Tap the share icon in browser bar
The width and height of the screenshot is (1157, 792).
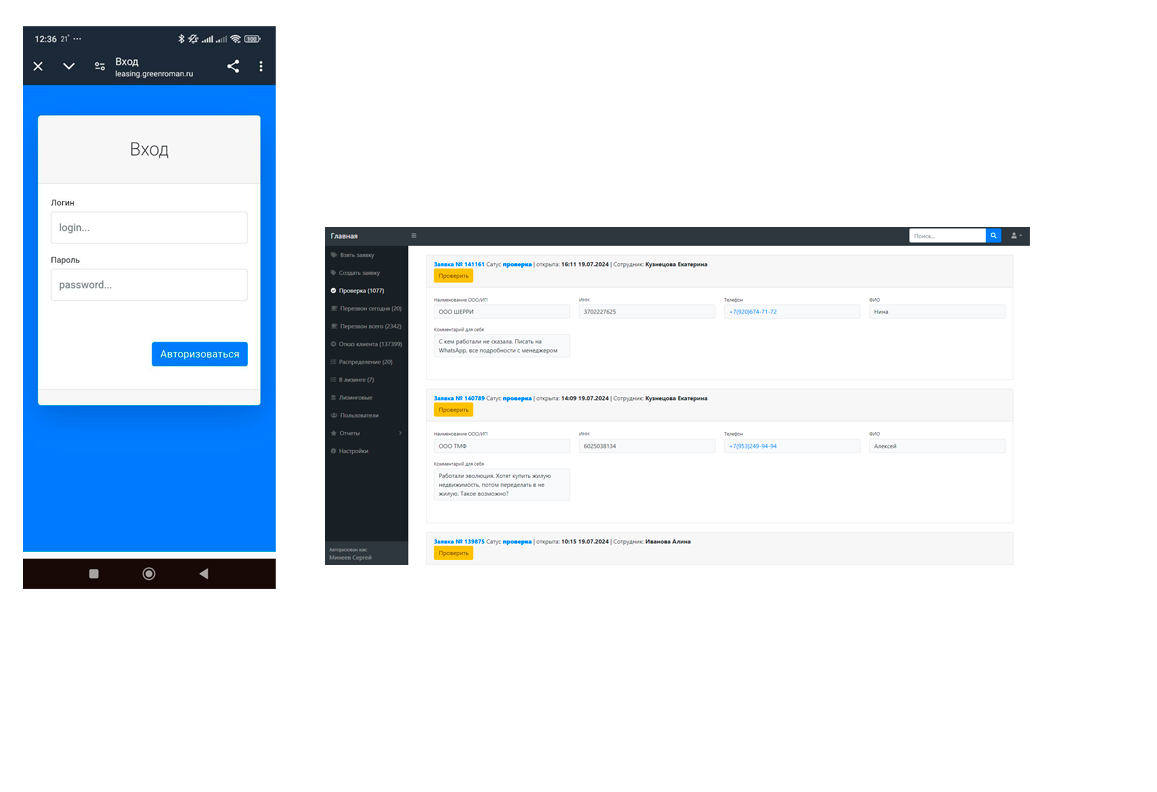233,66
